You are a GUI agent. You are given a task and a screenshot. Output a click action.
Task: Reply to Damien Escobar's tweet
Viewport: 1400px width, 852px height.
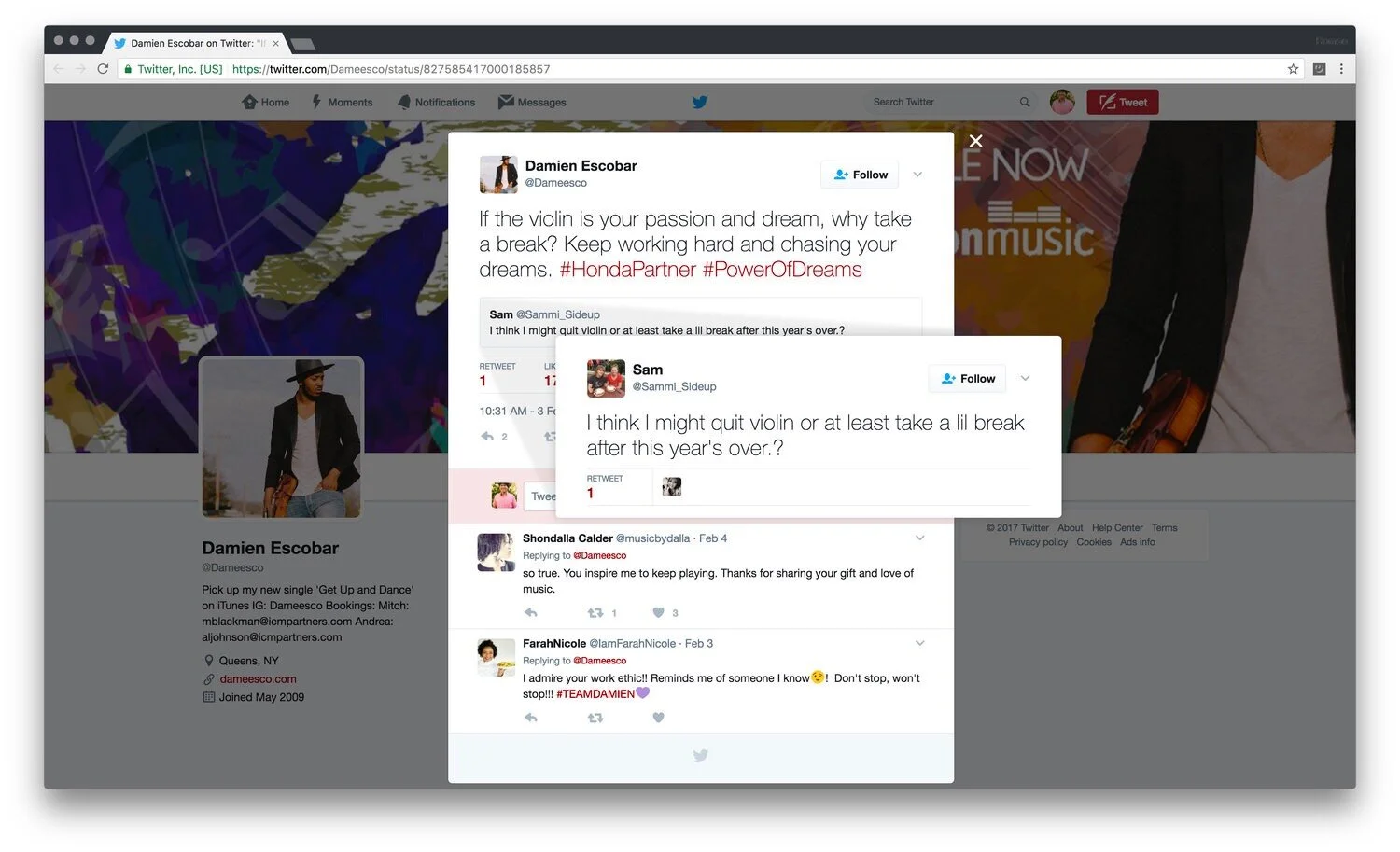(487, 436)
